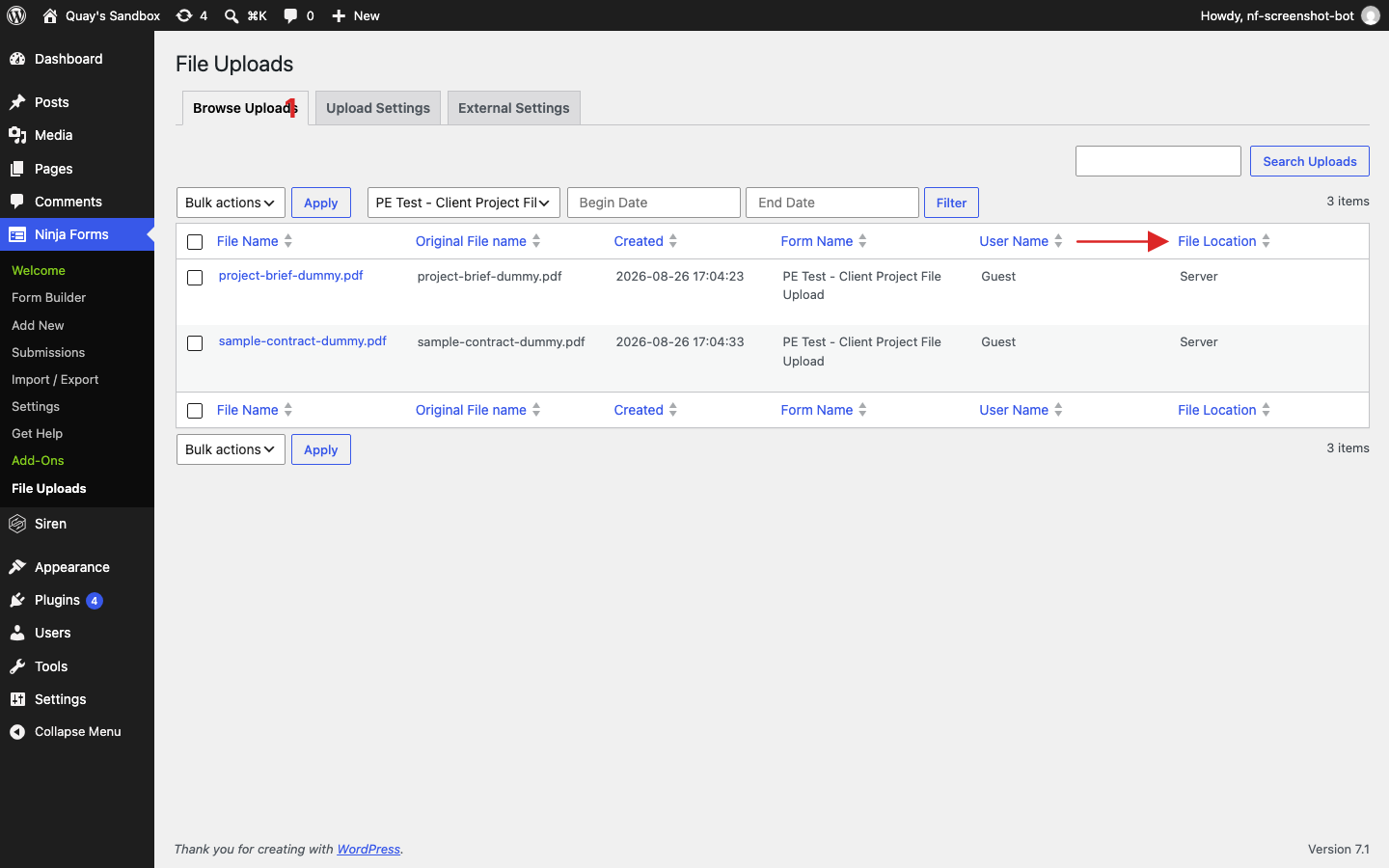This screenshot has height=868, width=1389.
Task: Click the Appearance brush icon
Action: pyautogui.click(x=17, y=567)
